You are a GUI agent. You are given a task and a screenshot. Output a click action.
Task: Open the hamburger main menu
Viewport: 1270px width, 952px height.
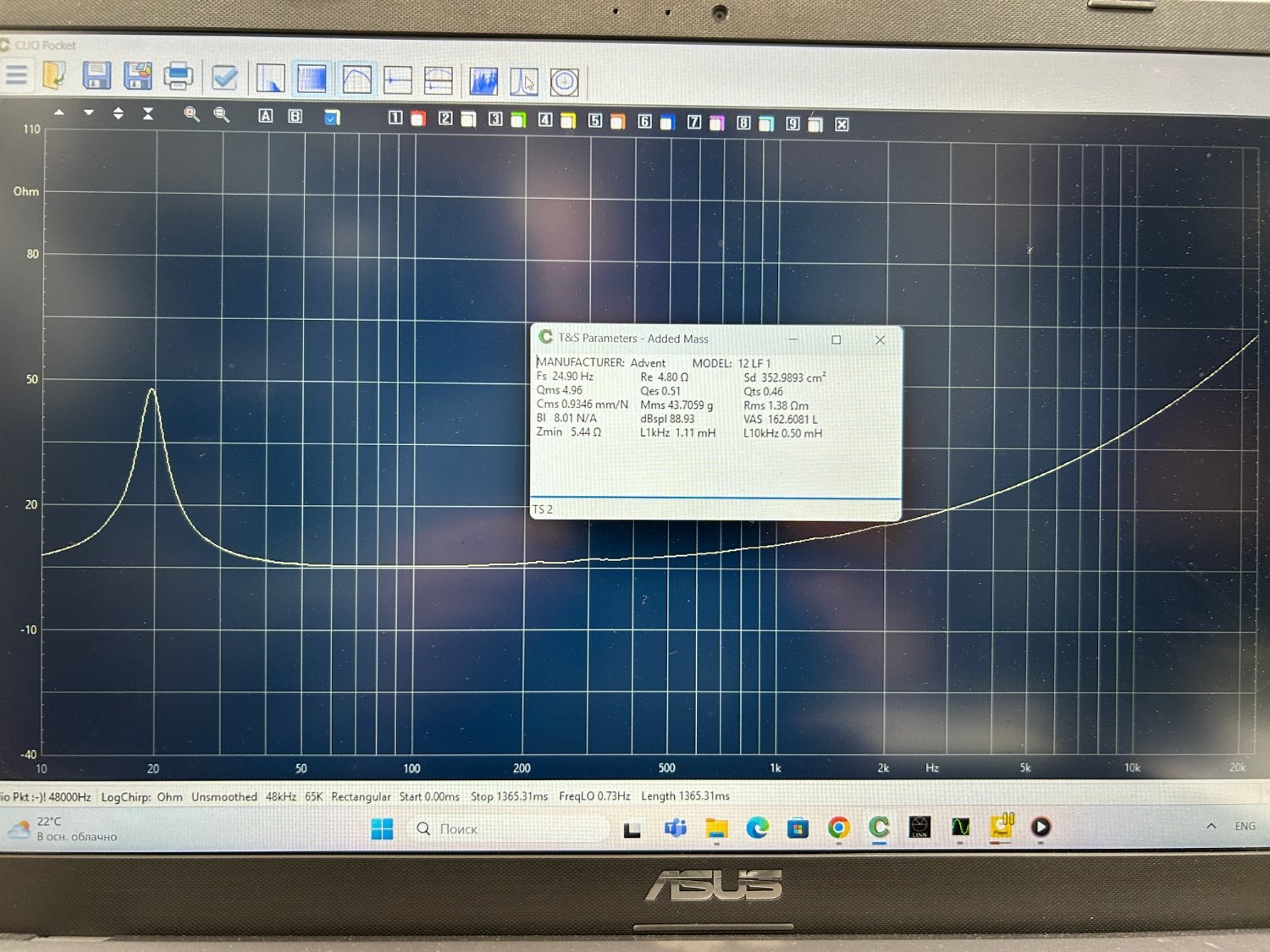point(16,76)
